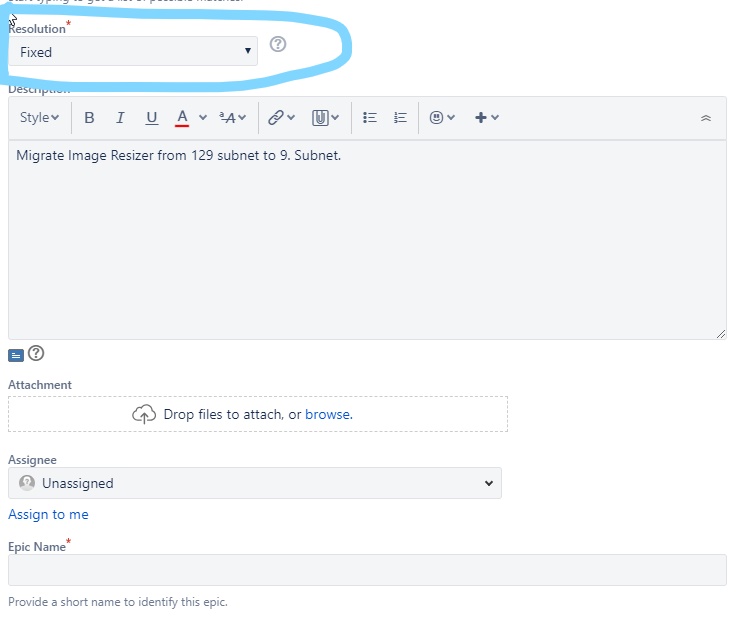Click the description text about Image Resizer
Screen dimensions: 737x623
coord(179,155)
